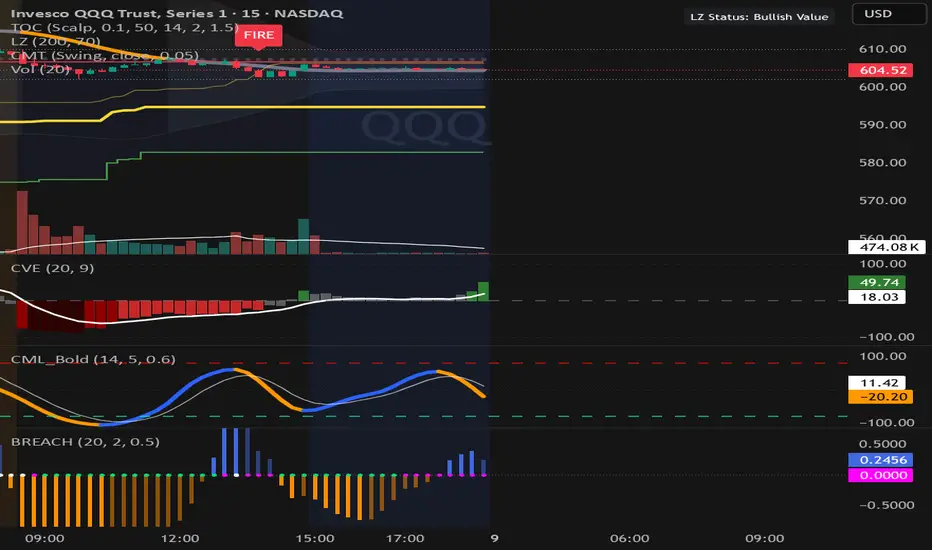Click the 570.00 price axis label
The width and height of the screenshot is (932, 550).
click(883, 200)
